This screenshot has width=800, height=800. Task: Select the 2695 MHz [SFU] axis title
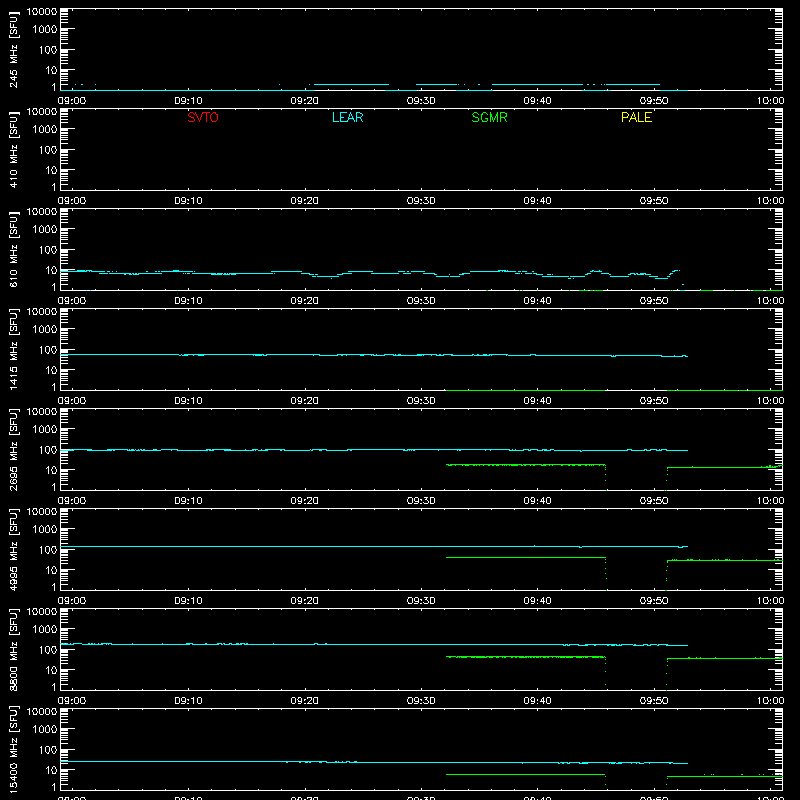pos(13,450)
